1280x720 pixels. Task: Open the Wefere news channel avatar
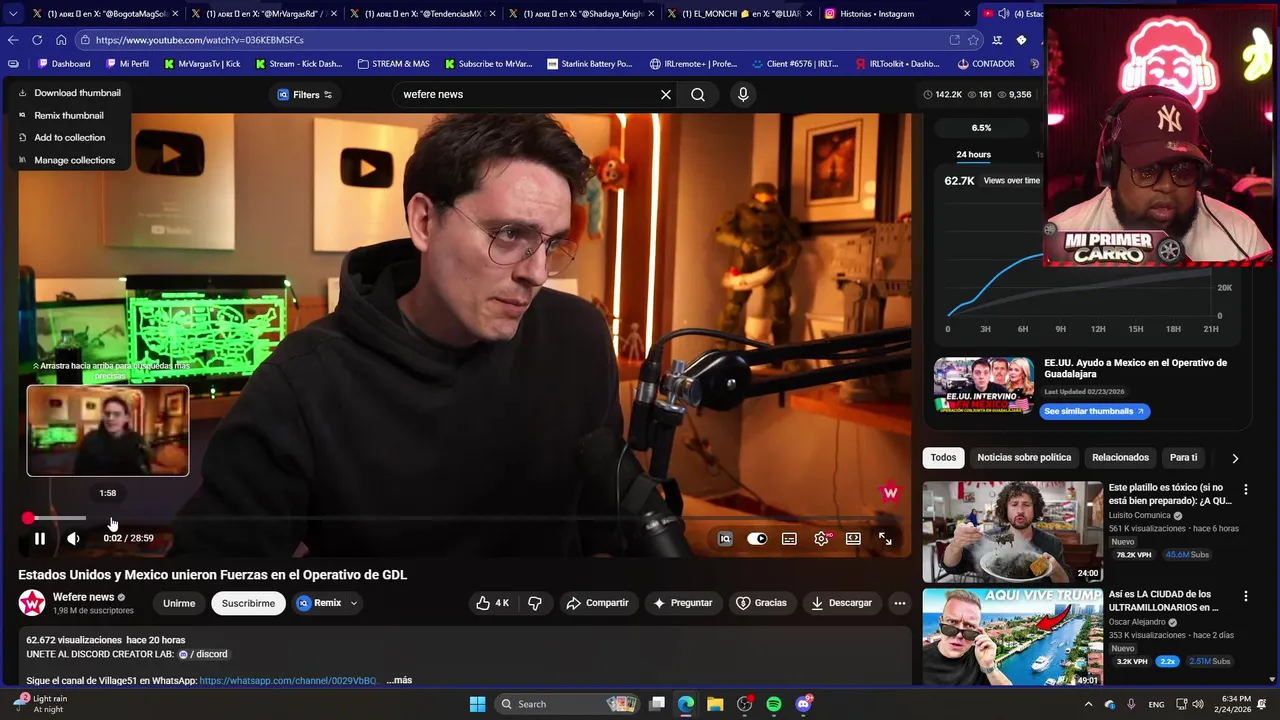pyautogui.click(x=32, y=603)
